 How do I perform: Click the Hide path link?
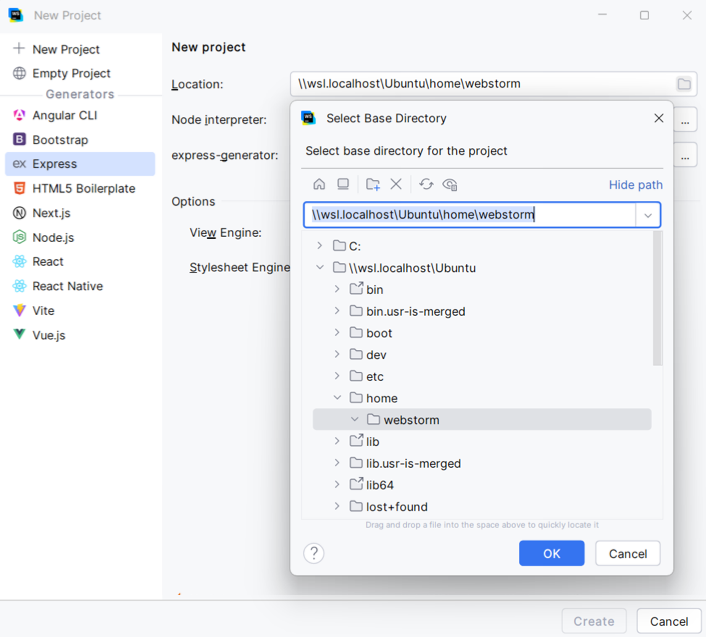(635, 185)
